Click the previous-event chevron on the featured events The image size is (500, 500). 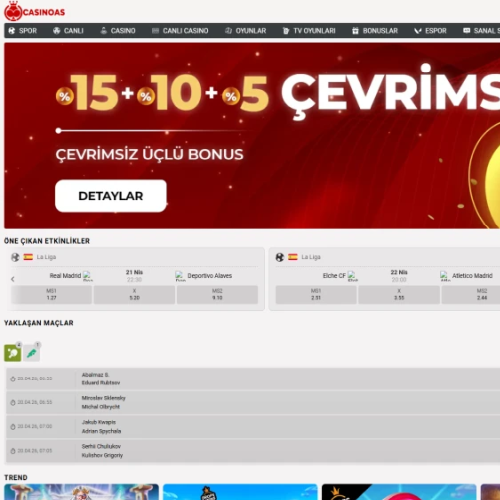click(x=13, y=279)
